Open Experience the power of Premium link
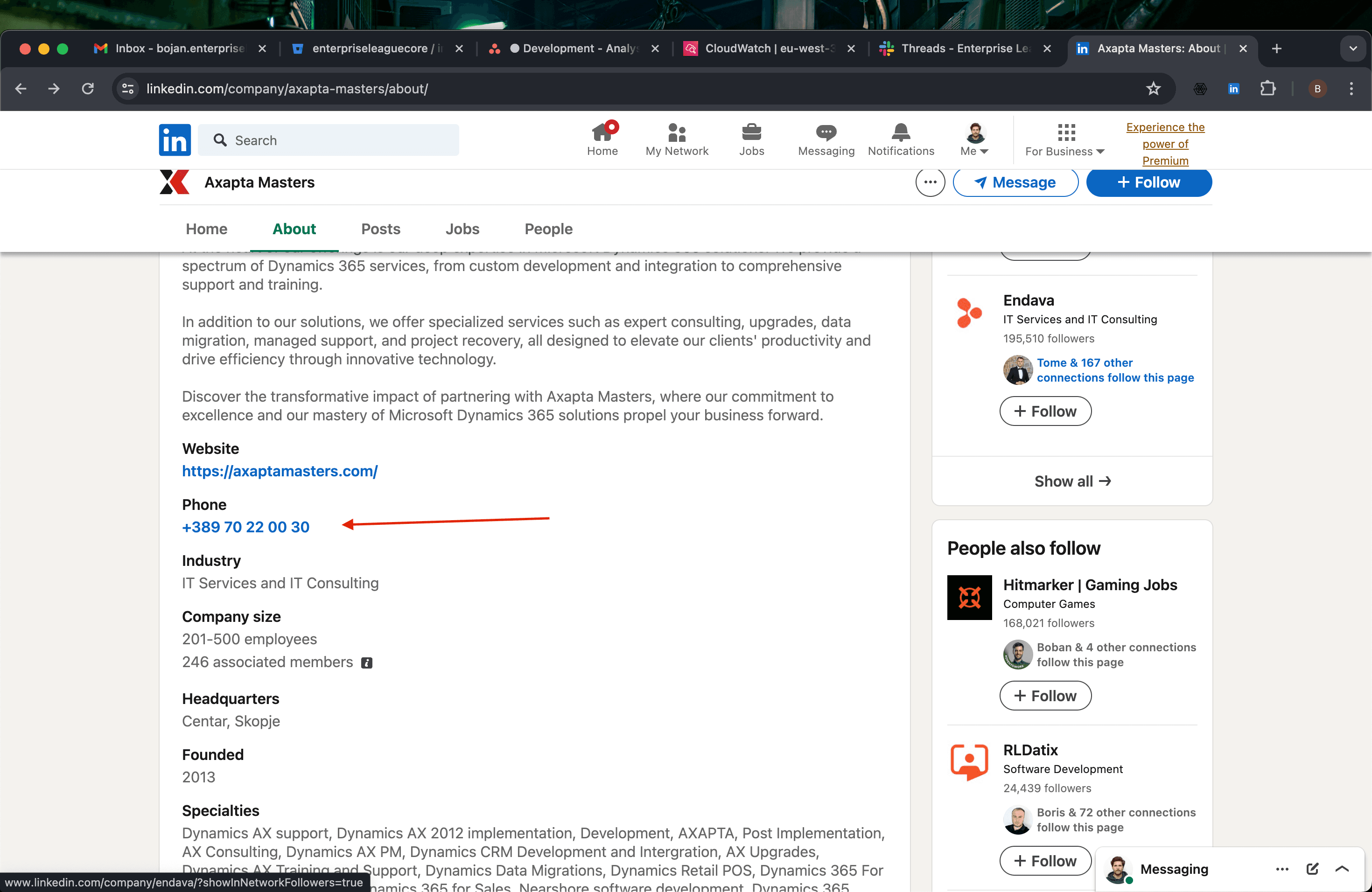1372x892 pixels. (x=1165, y=144)
